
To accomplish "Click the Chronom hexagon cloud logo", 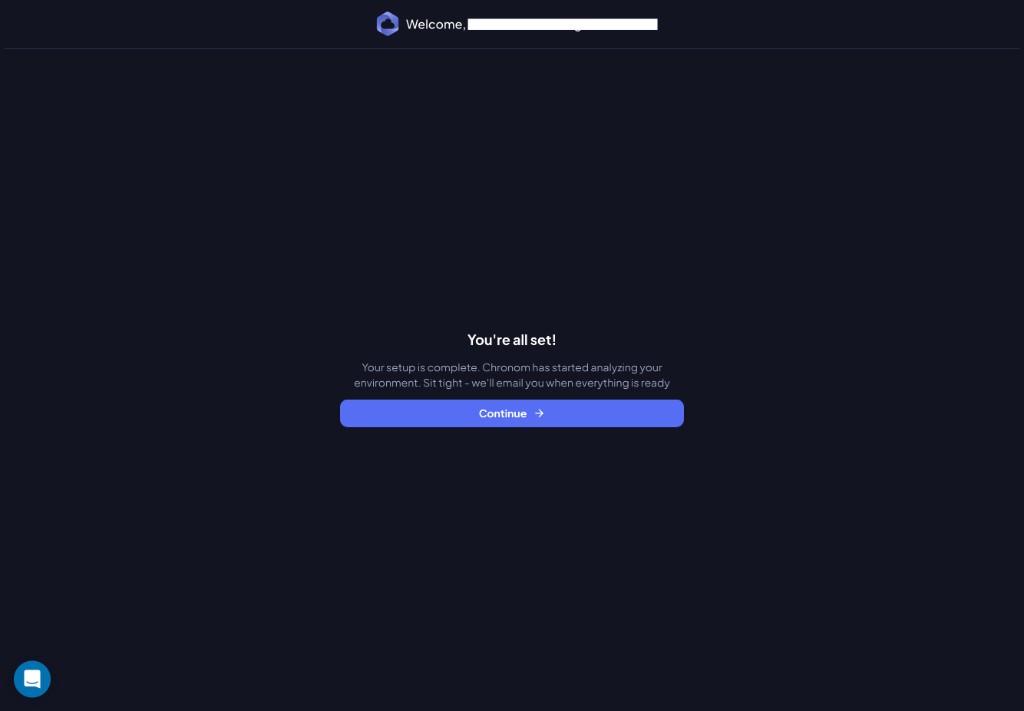I will click(x=387, y=24).
